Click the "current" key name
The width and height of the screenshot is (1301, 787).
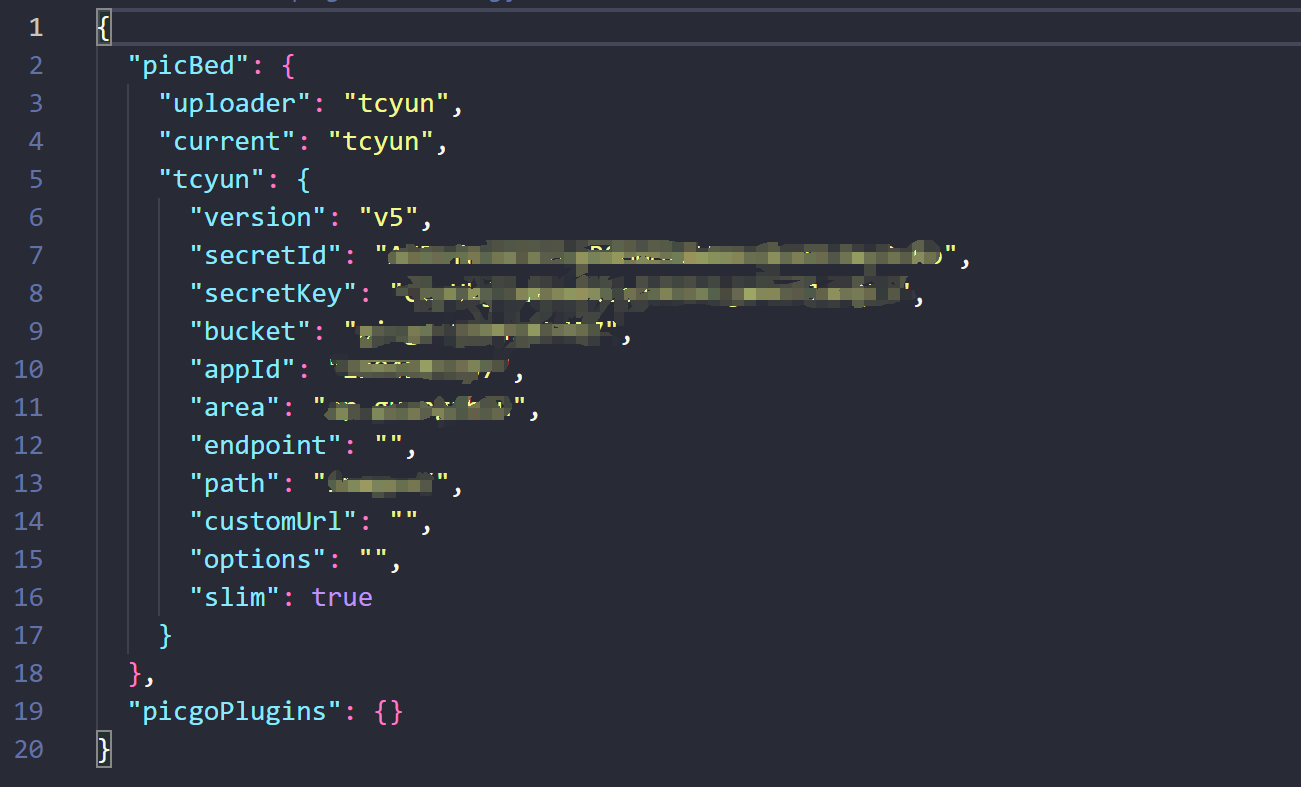(x=228, y=142)
